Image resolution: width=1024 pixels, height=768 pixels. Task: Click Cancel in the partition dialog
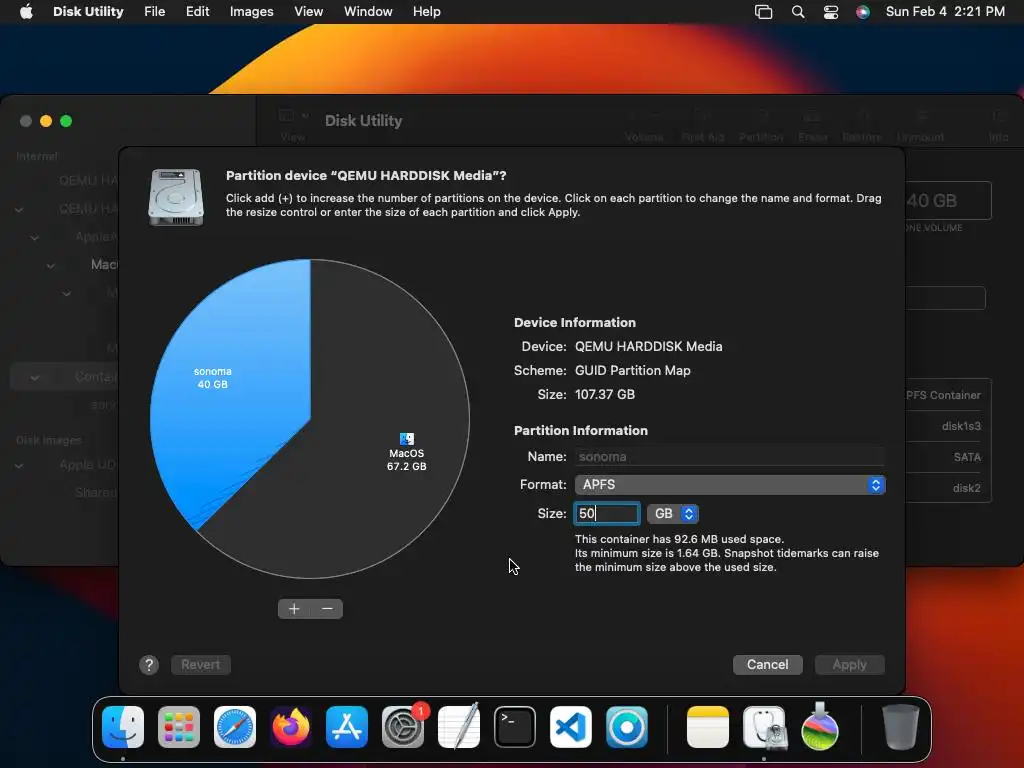point(767,665)
